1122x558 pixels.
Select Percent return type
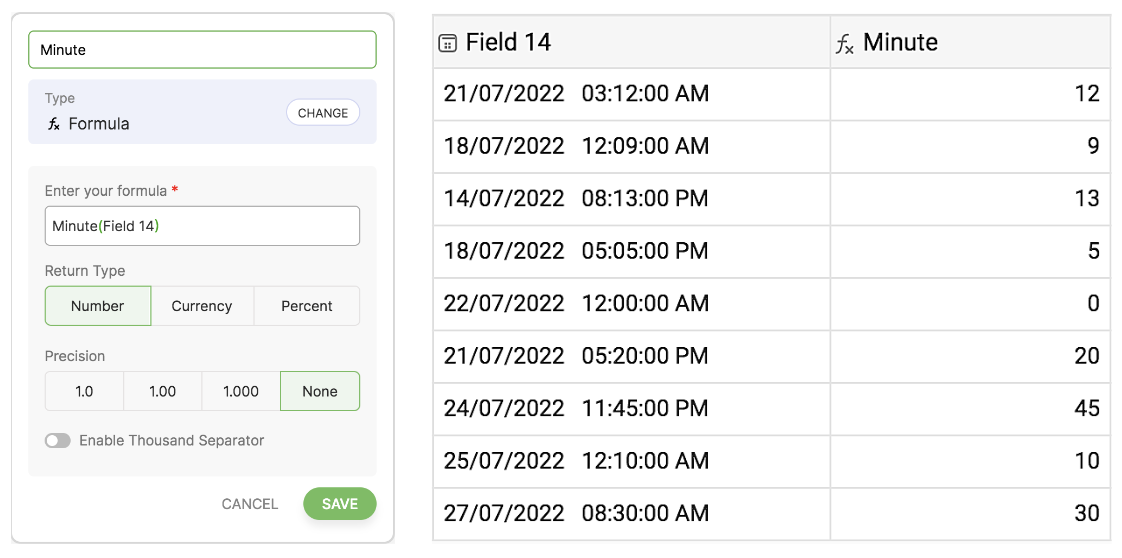point(307,306)
